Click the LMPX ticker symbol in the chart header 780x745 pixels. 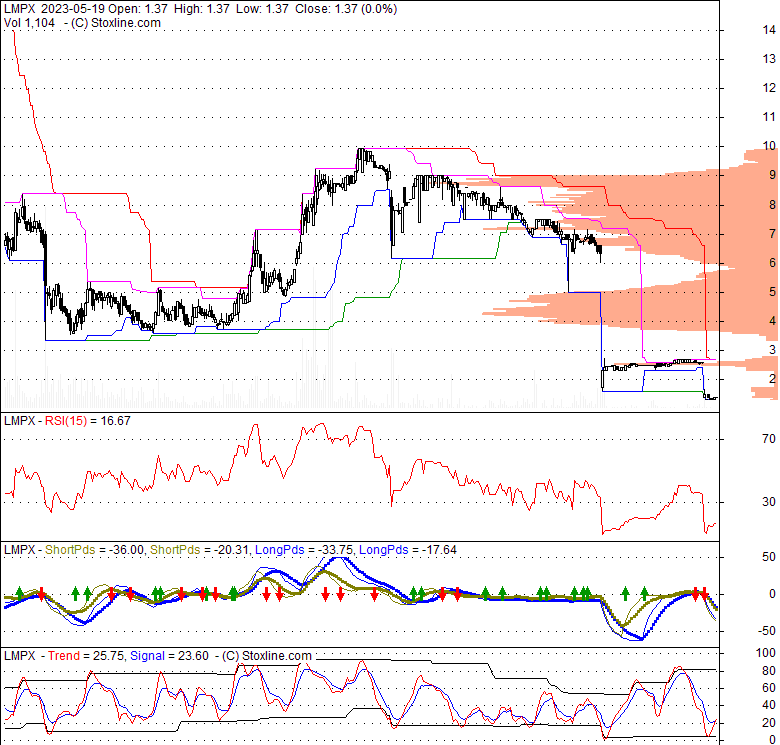point(20,9)
